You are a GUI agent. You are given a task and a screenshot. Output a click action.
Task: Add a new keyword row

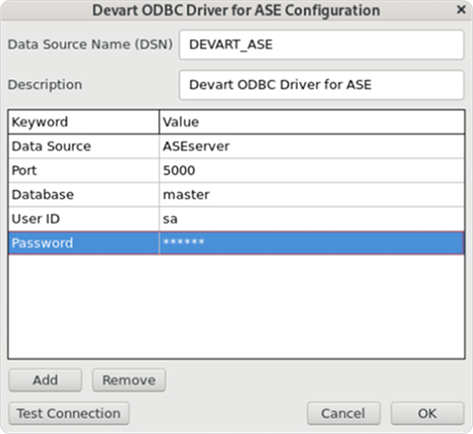[x=45, y=380]
